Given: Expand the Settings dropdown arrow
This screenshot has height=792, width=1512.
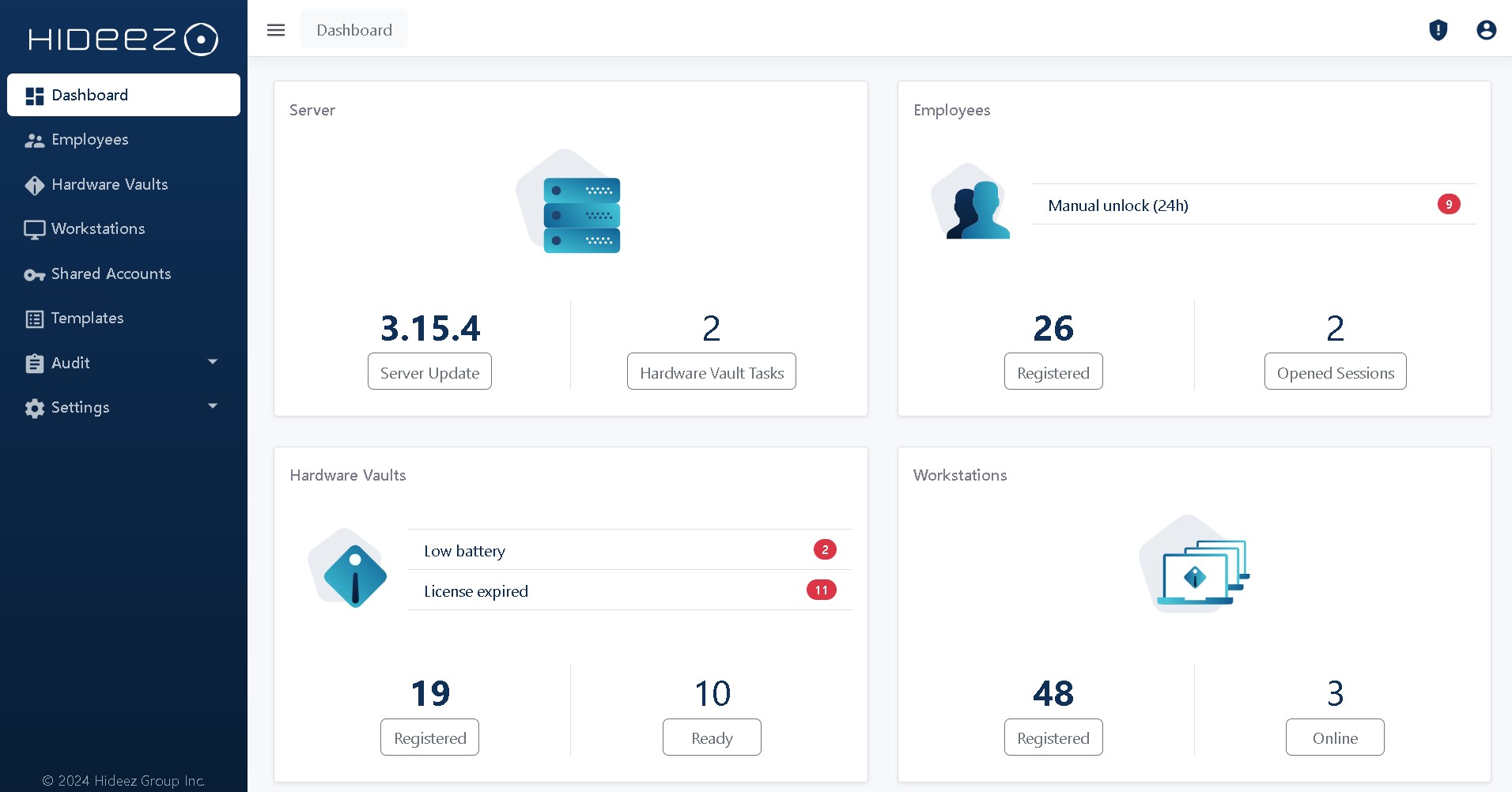Looking at the screenshot, I should 212,406.
